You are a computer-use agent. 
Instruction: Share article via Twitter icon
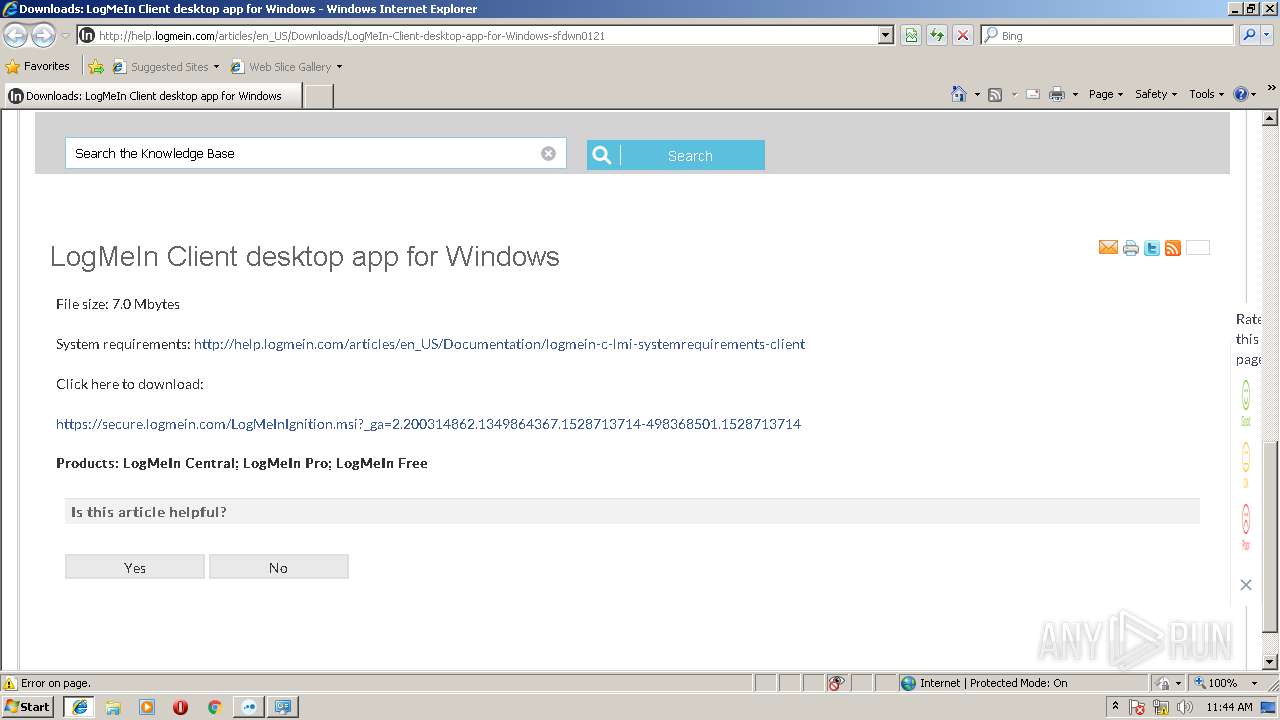pyautogui.click(x=1152, y=248)
